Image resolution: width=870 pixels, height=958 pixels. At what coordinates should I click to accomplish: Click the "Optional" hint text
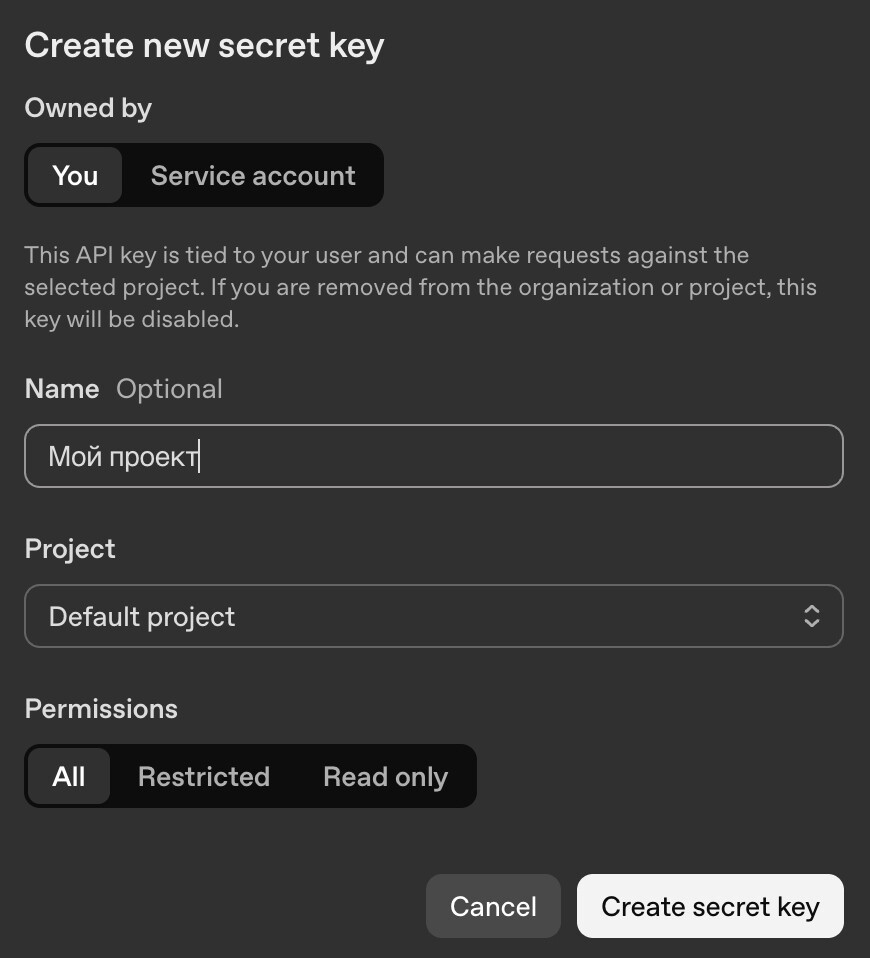point(169,389)
